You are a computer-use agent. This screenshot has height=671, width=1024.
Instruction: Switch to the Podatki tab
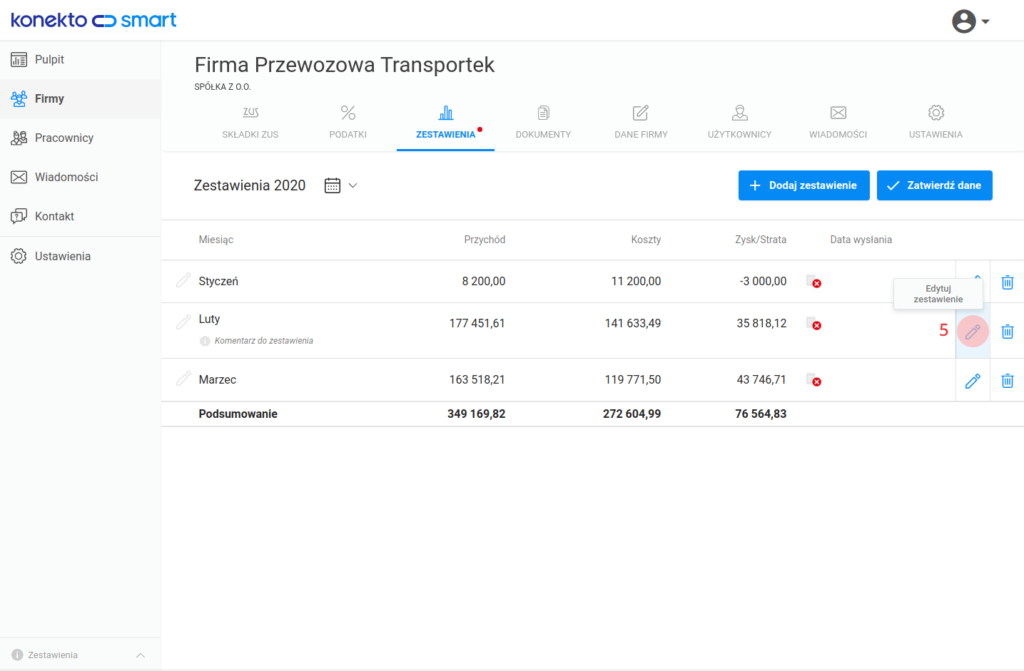[x=348, y=123]
